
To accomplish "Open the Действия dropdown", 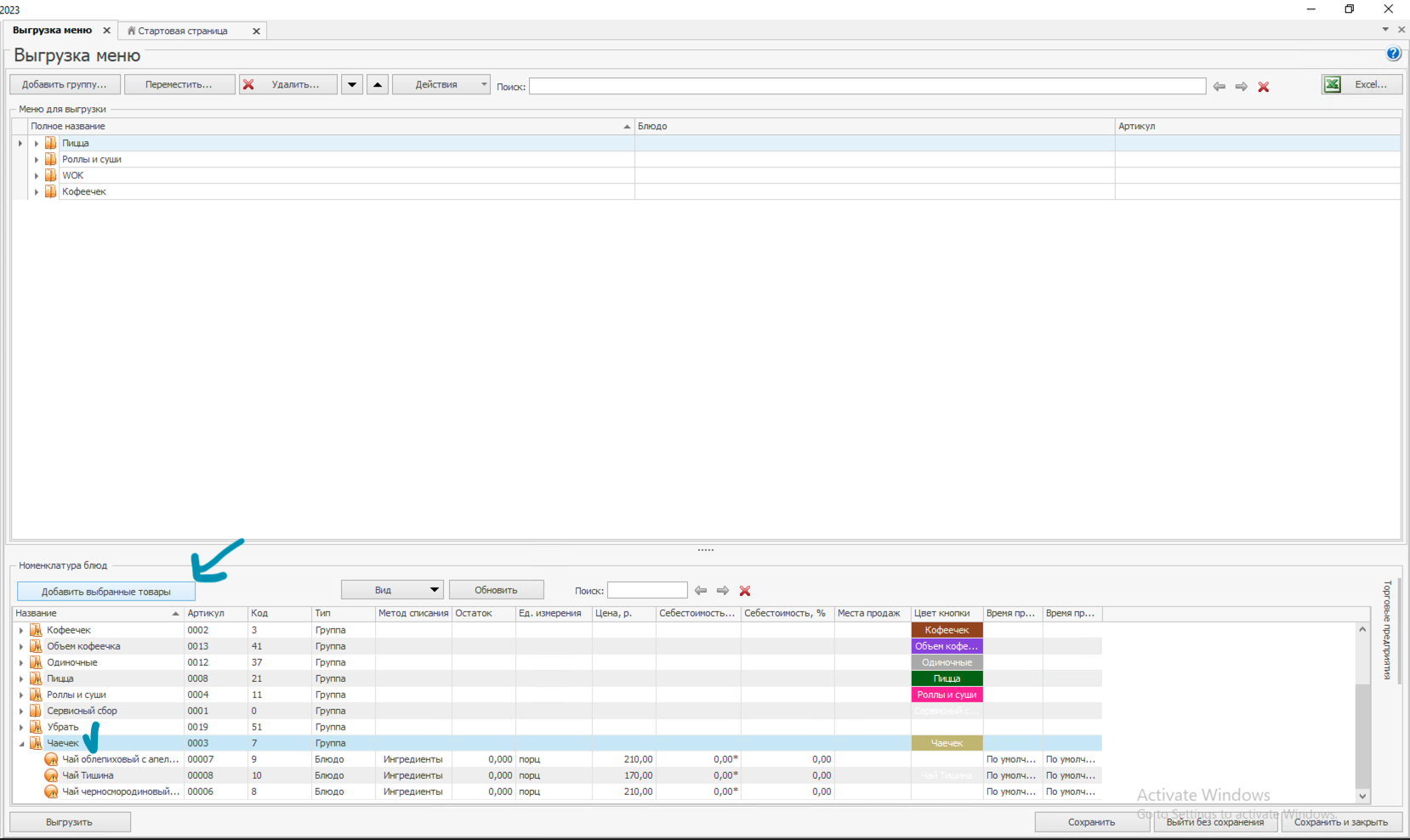I will tap(441, 84).
